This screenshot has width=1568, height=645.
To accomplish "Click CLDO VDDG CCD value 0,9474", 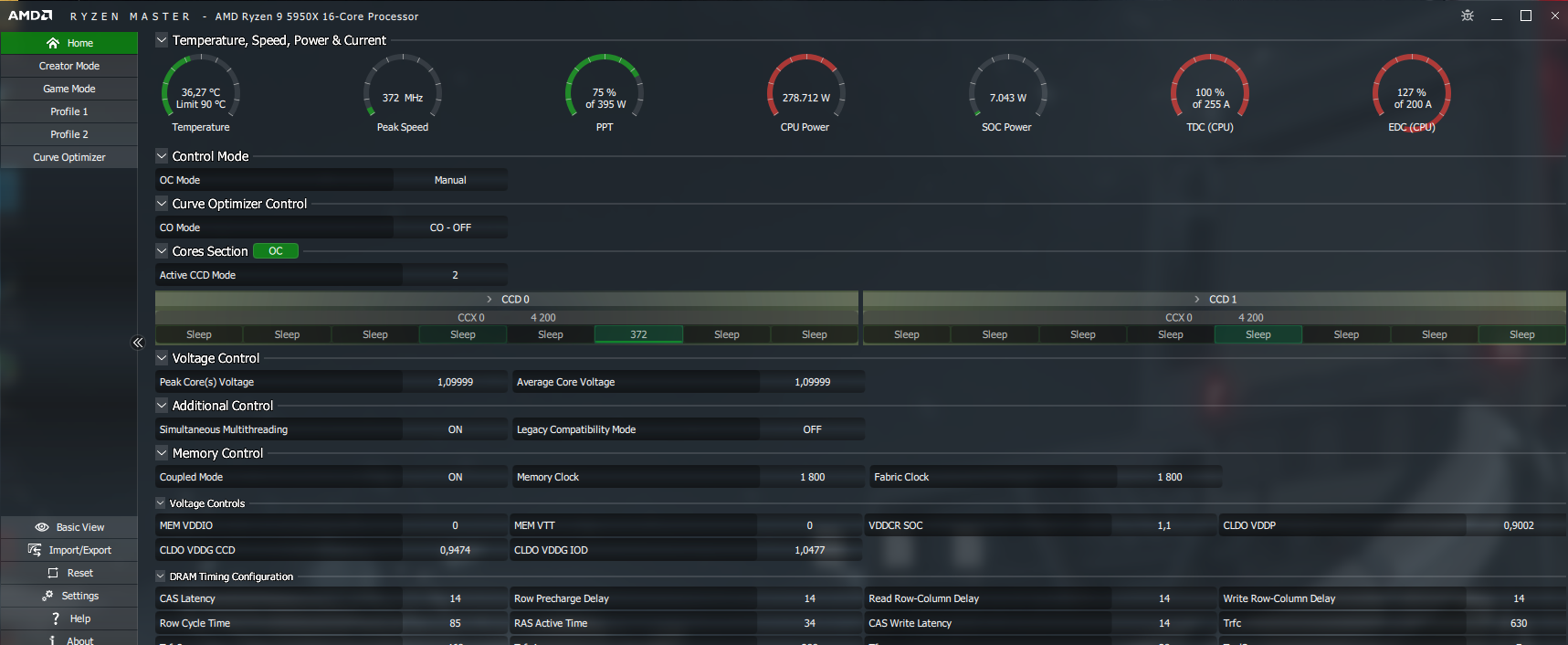I will (x=455, y=550).
